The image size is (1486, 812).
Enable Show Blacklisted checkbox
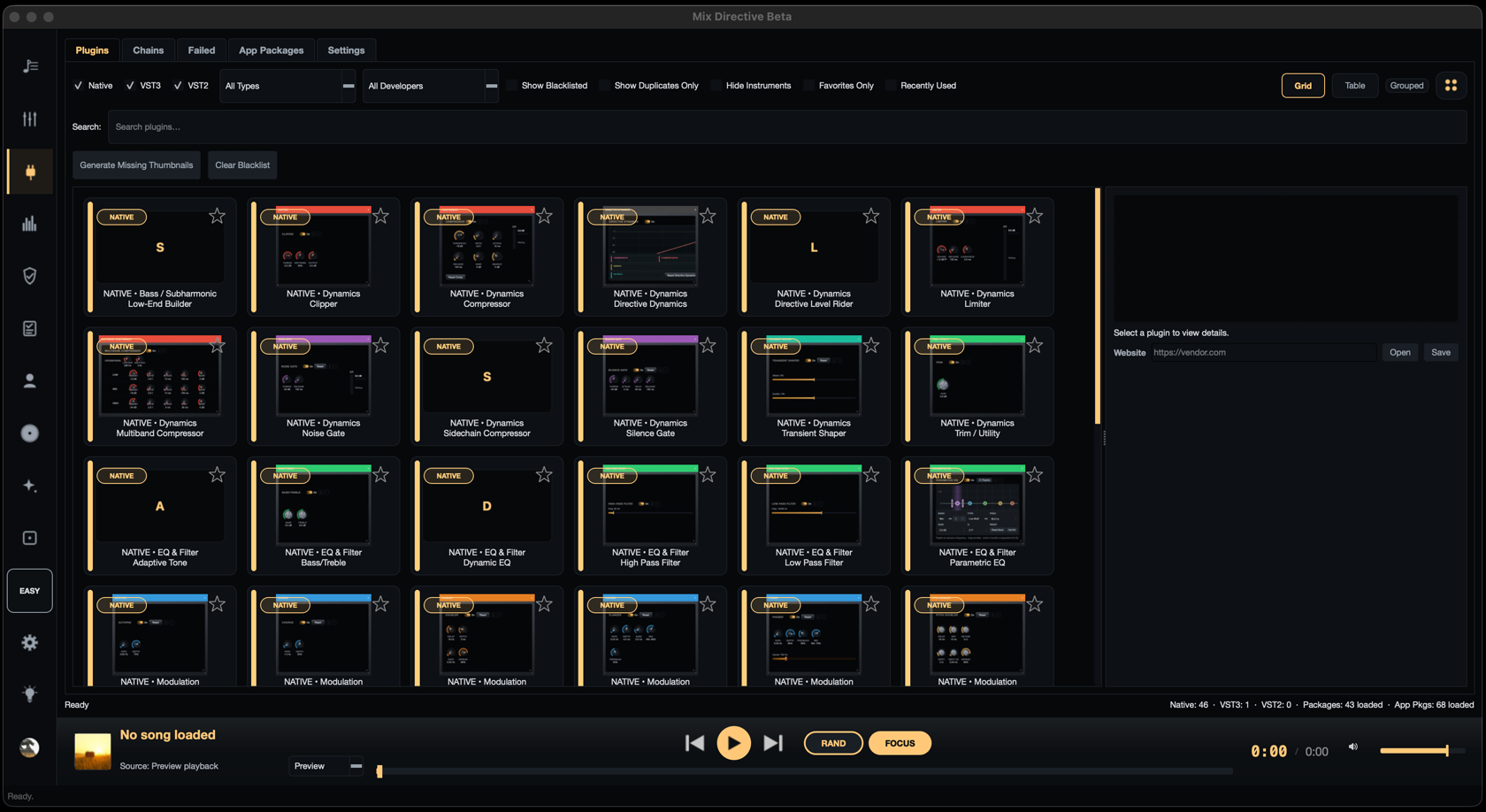pyautogui.click(x=512, y=86)
